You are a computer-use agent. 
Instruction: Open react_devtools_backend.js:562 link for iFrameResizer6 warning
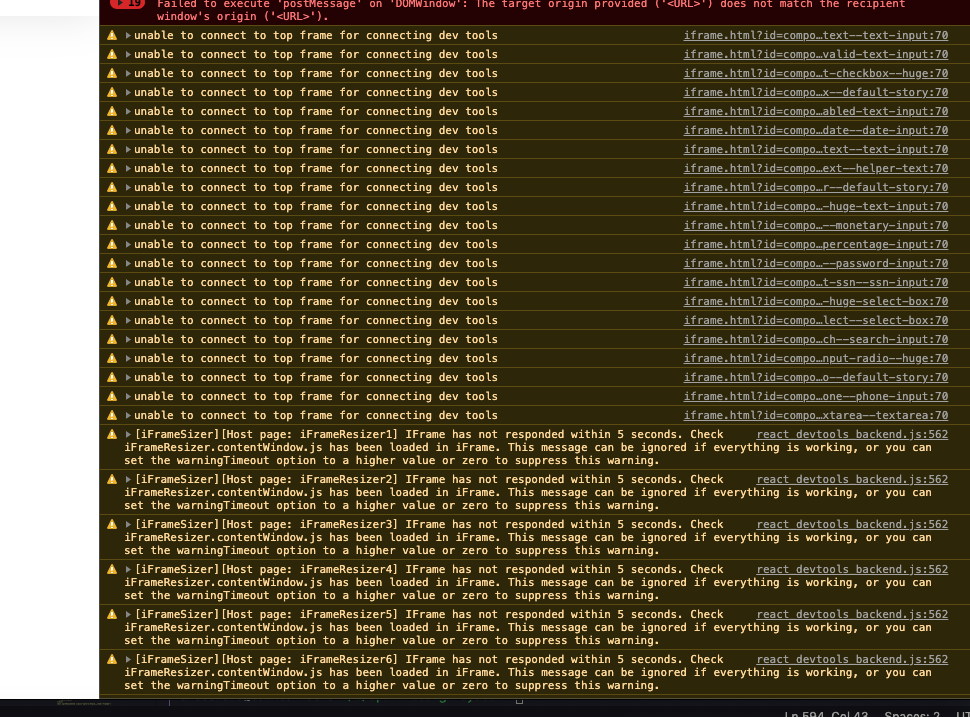coord(852,659)
